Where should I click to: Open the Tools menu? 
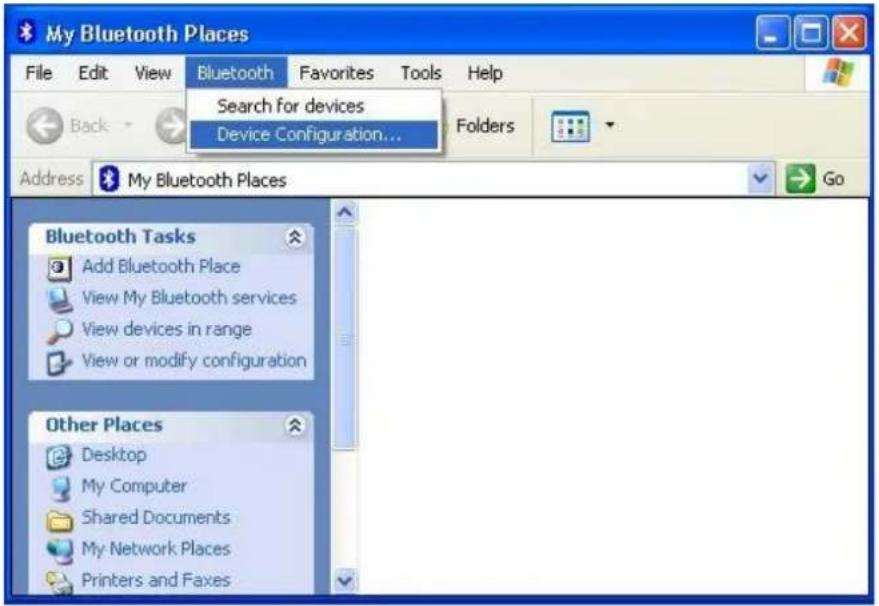pos(421,73)
